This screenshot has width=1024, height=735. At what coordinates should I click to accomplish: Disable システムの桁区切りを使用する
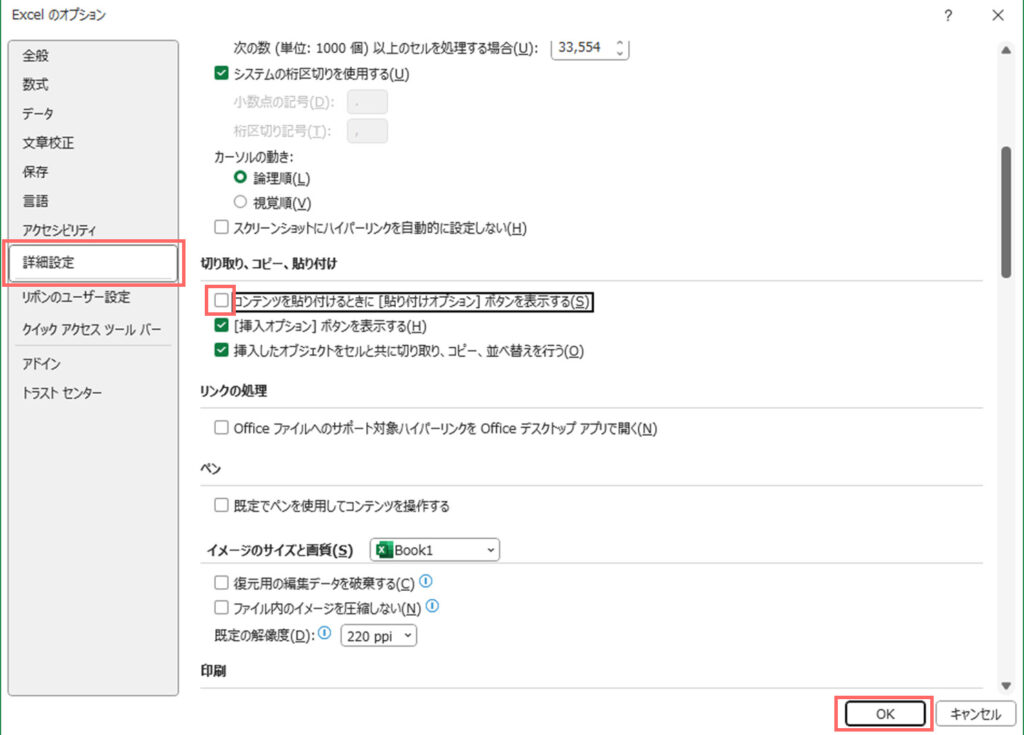pos(221,73)
